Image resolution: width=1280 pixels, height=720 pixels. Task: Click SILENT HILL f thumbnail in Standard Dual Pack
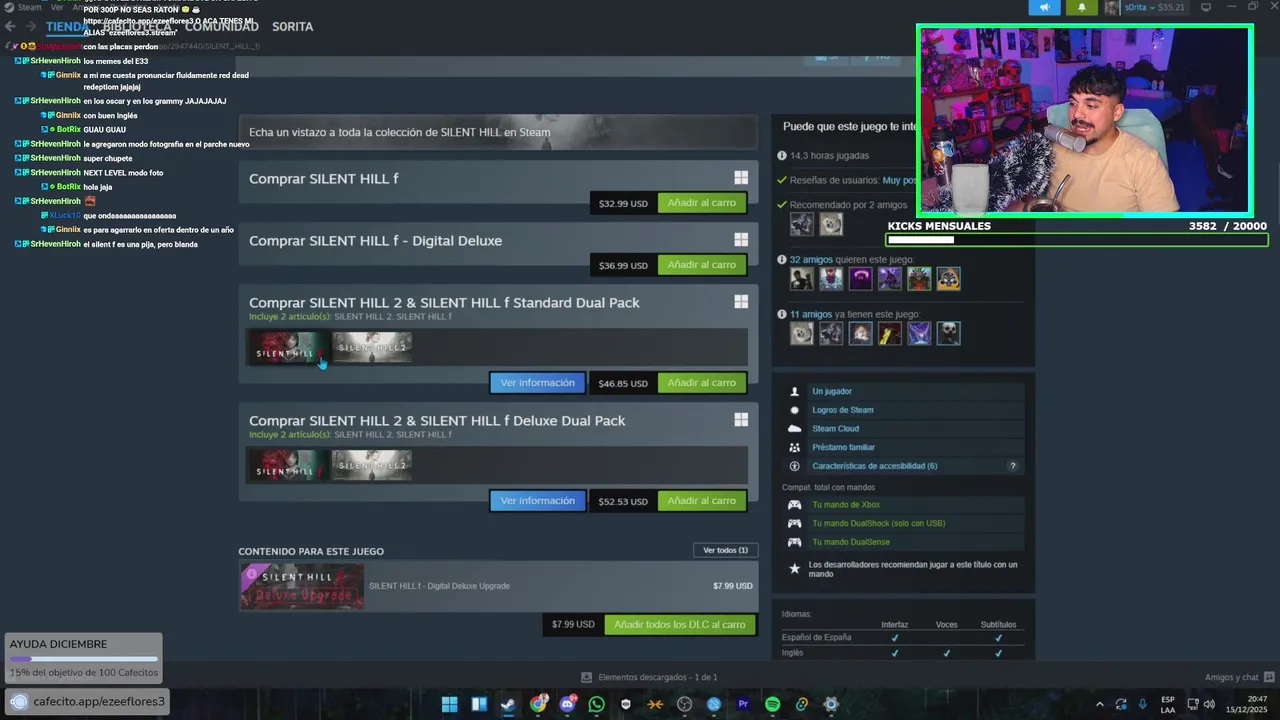(x=288, y=348)
